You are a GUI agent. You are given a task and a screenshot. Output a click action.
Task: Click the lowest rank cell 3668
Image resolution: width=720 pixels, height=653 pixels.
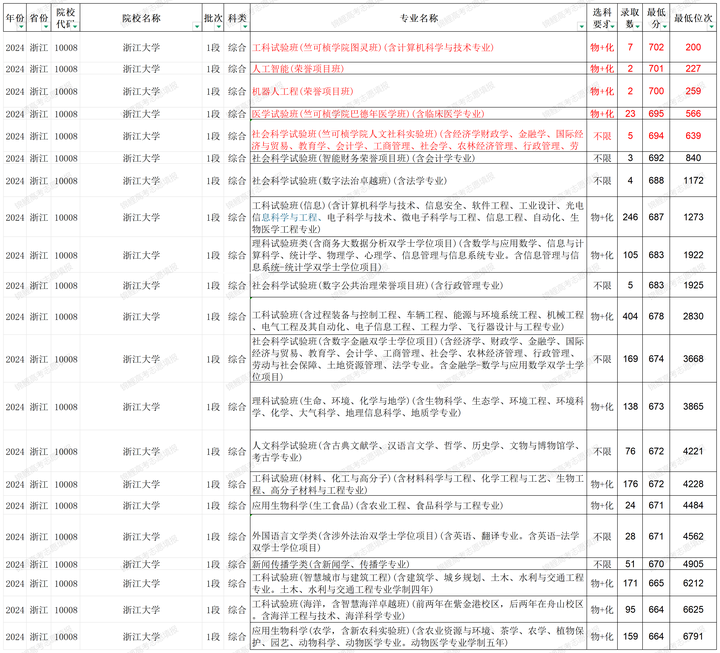(693, 359)
